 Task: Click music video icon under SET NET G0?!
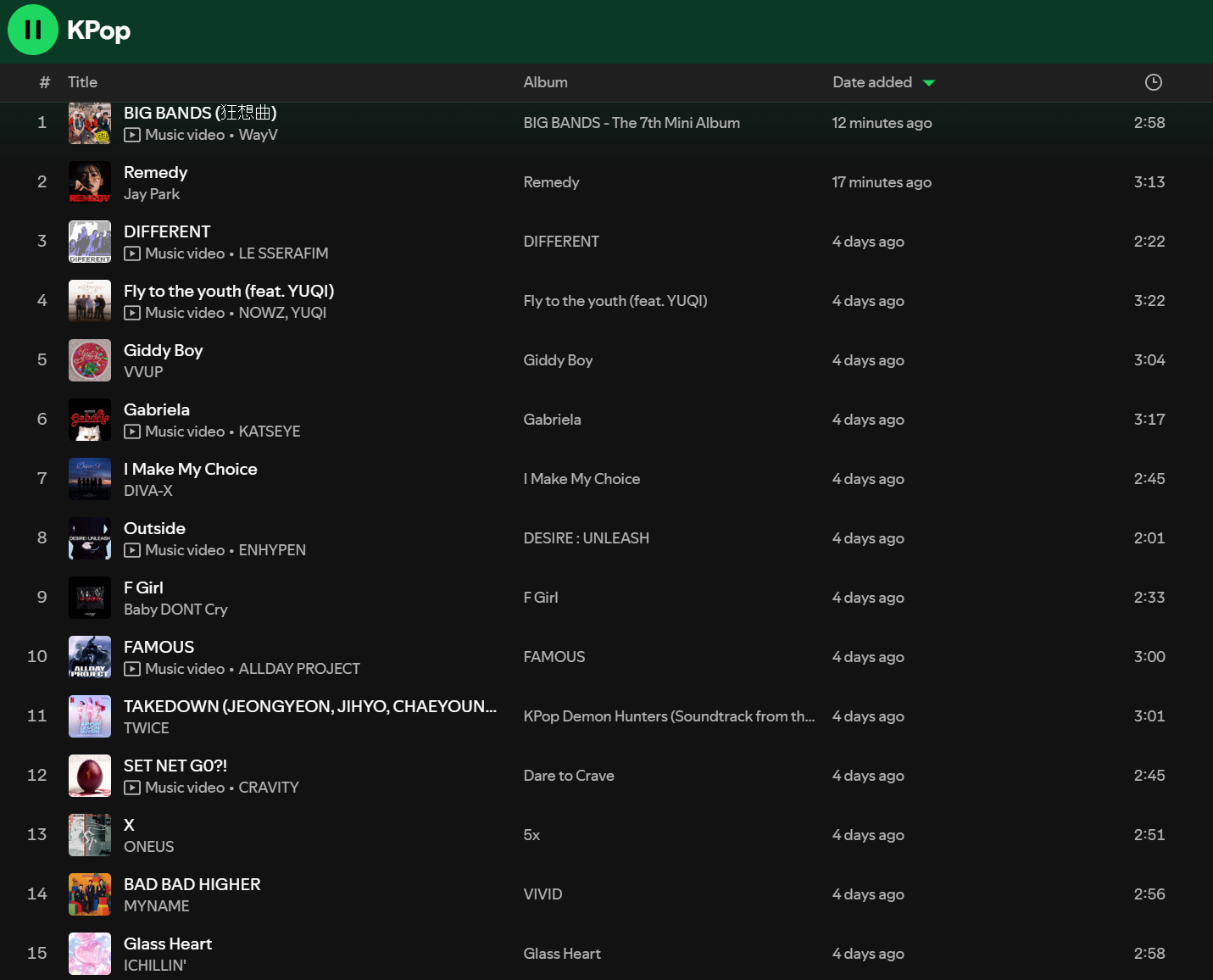[x=132, y=788]
